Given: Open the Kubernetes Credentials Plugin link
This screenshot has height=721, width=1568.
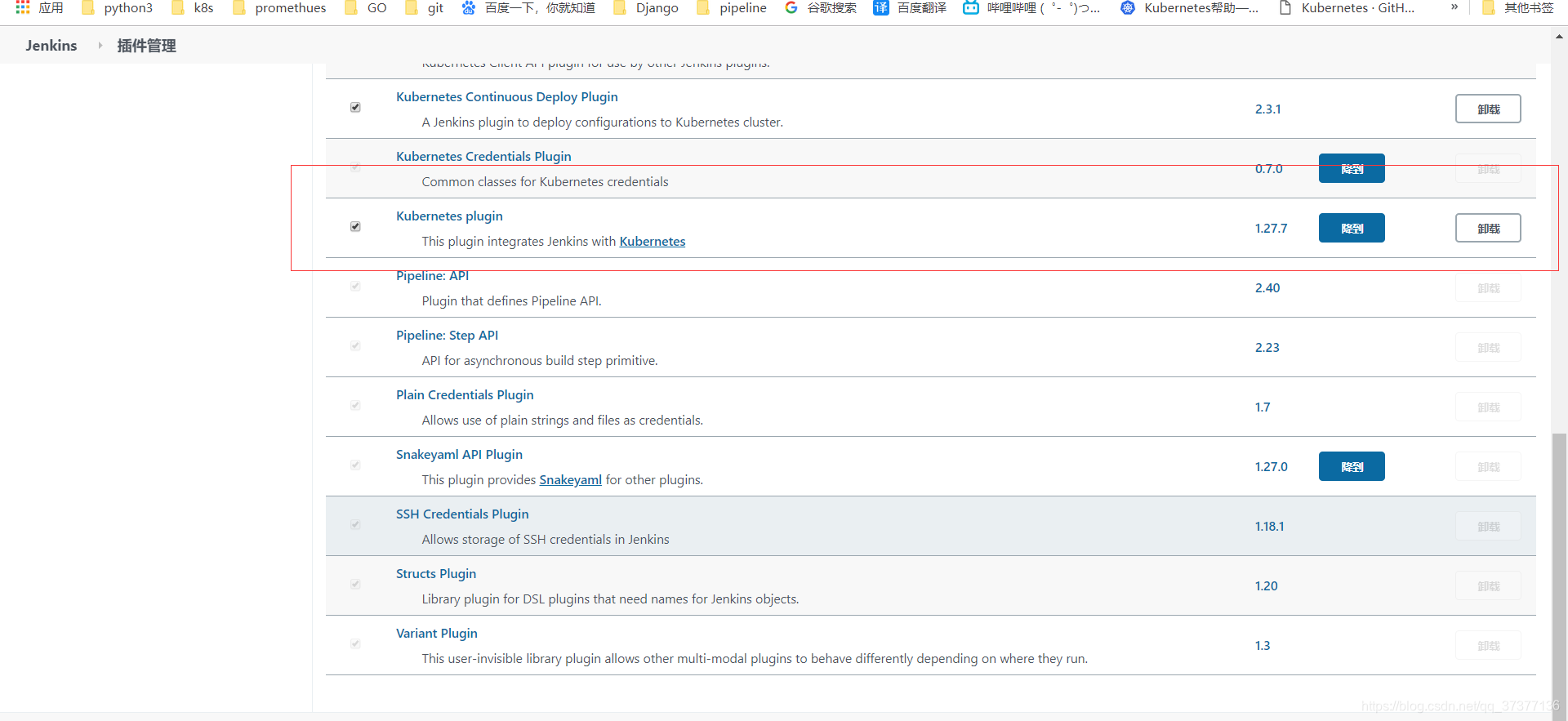Looking at the screenshot, I should 483,157.
